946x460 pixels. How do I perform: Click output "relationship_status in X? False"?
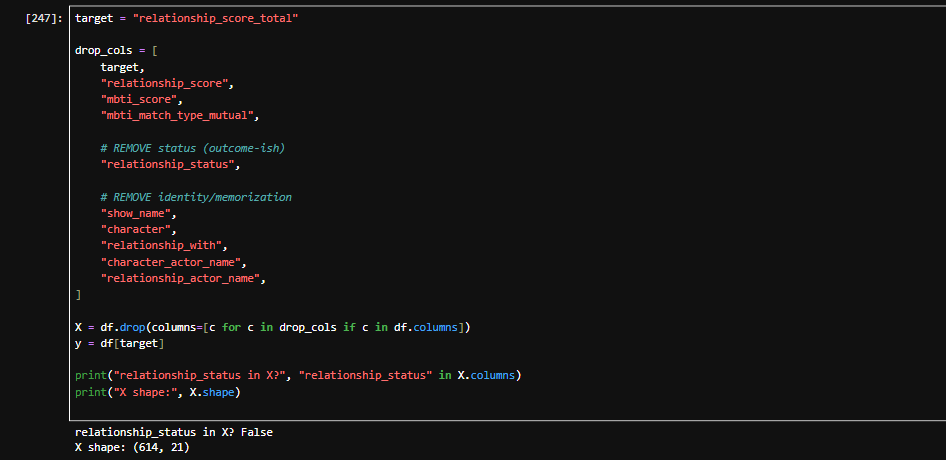coord(174,432)
